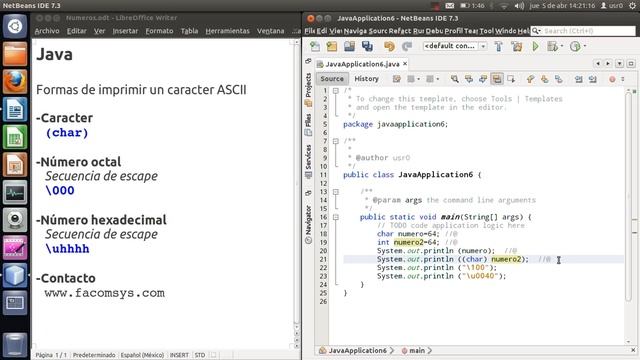Image resolution: width=640 pixels, height=360 pixels.
Task: Run the project with the green play icon
Action: click(536, 46)
